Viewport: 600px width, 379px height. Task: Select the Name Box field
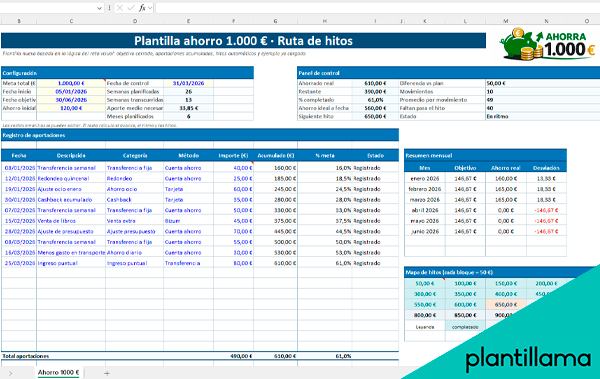pos(48,8)
